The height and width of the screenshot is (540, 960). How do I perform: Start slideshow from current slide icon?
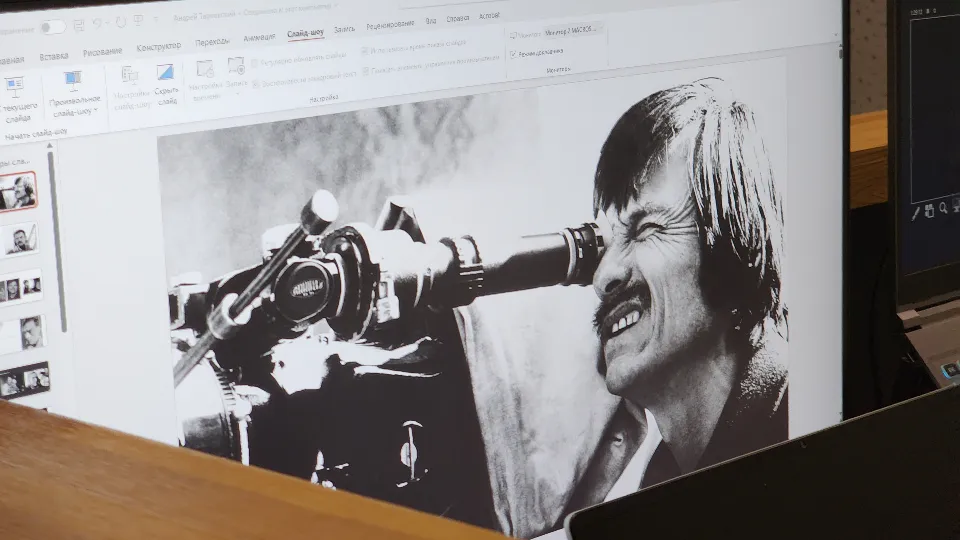click(14, 88)
